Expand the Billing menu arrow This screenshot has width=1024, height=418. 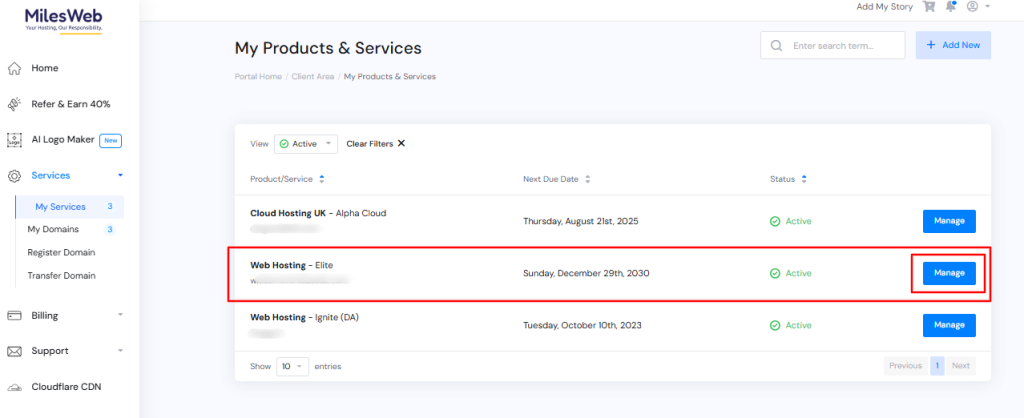[x=120, y=315]
